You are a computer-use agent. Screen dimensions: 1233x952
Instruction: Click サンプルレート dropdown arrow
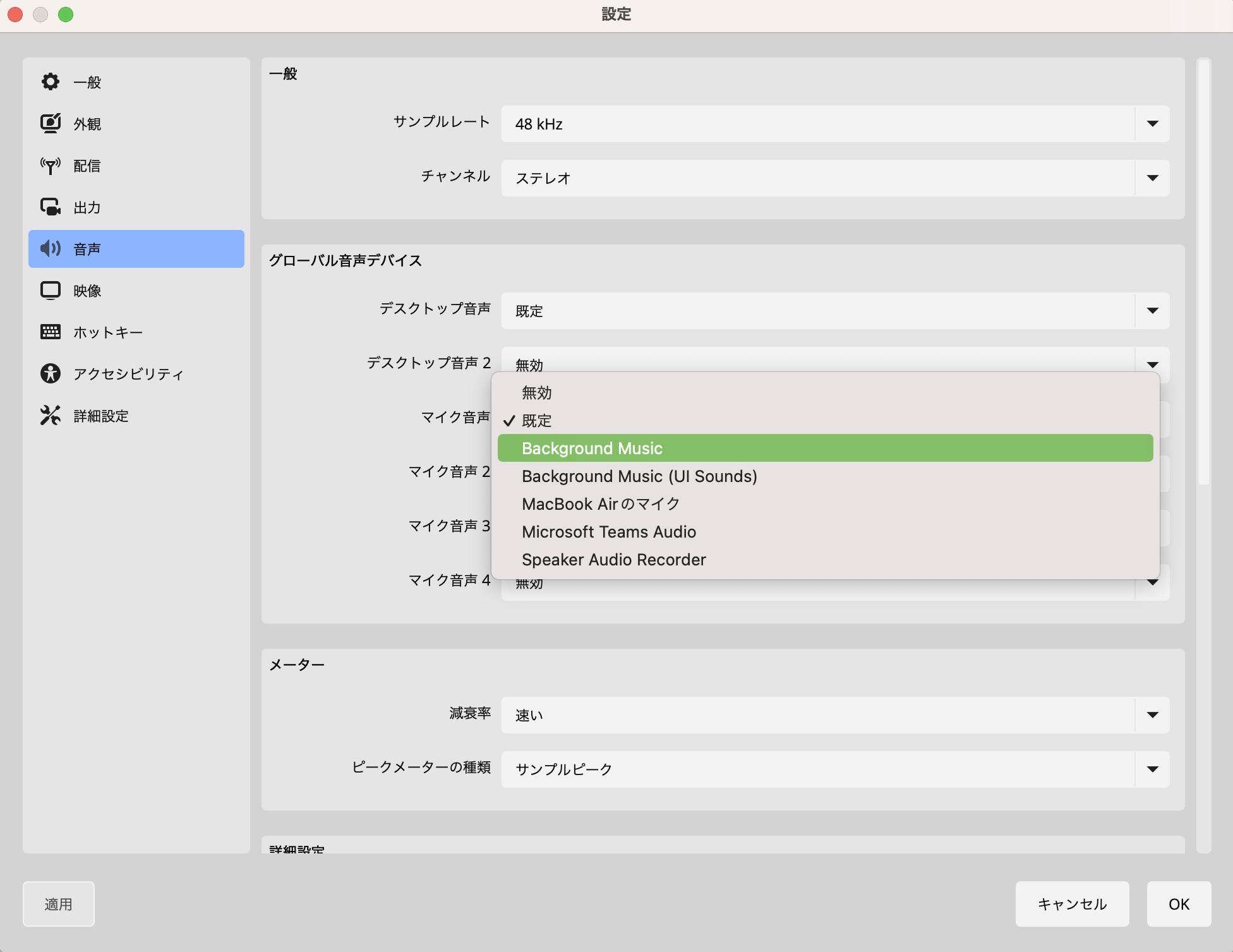point(1153,124)
